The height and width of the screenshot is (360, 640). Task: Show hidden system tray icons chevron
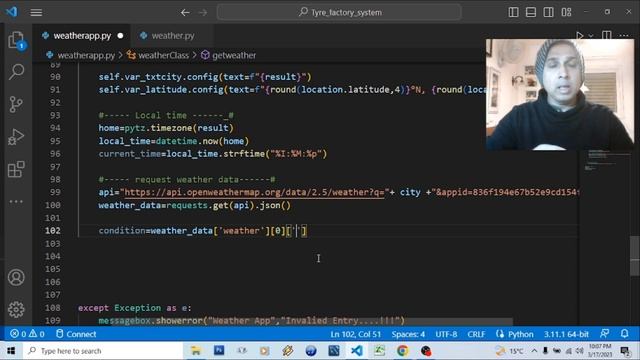click(x=534, y=351)
